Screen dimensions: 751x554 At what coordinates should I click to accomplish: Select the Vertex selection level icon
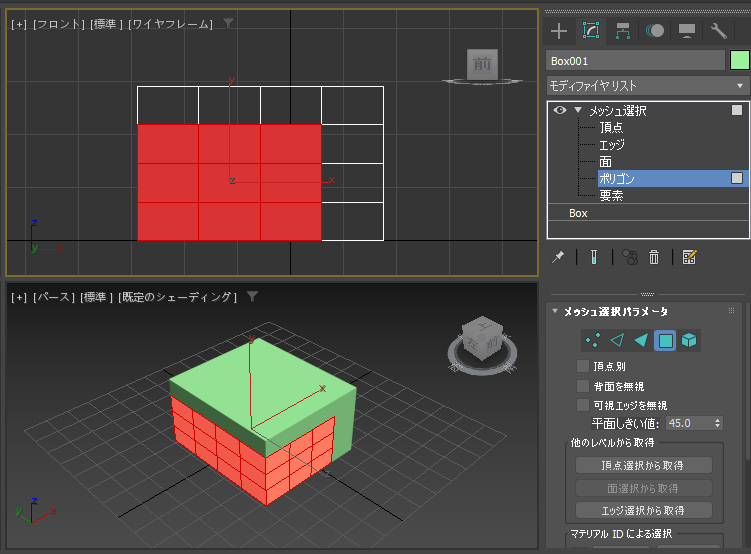point(593,340)
